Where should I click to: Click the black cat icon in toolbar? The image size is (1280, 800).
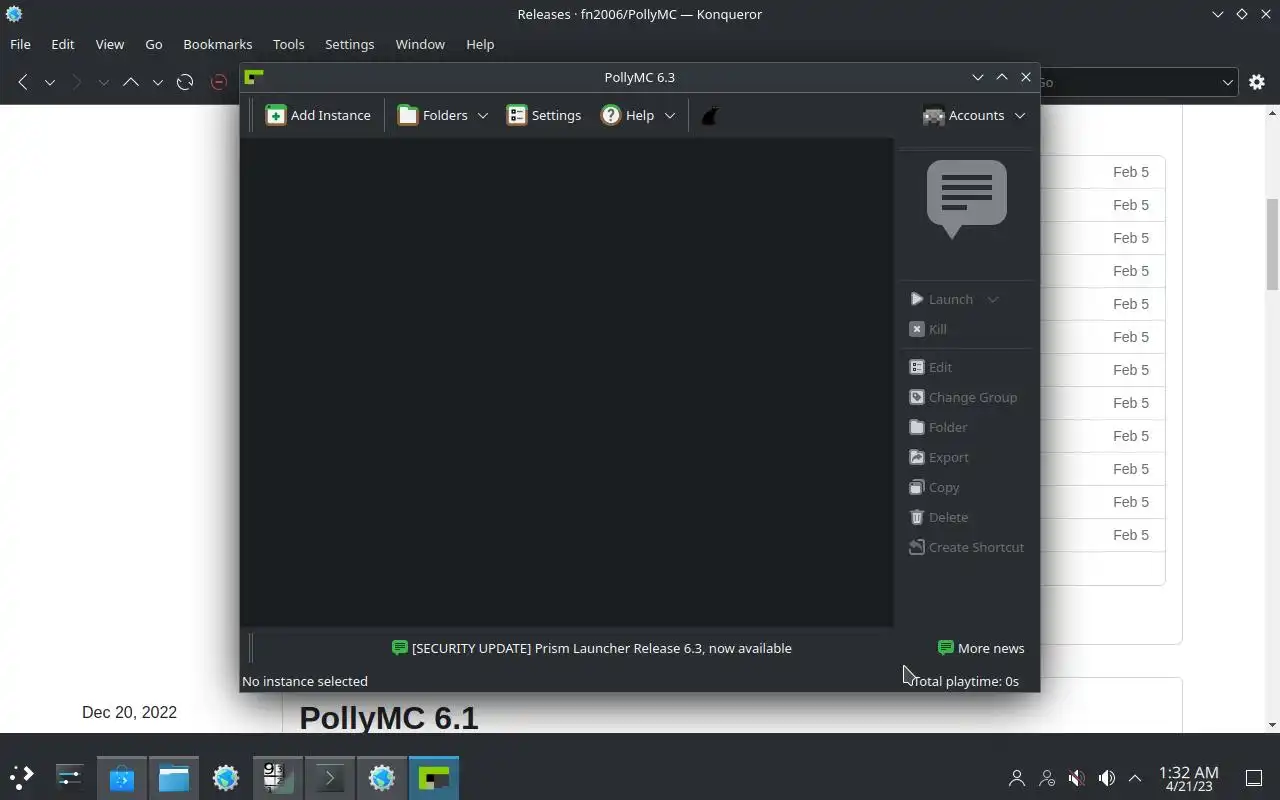710,116
